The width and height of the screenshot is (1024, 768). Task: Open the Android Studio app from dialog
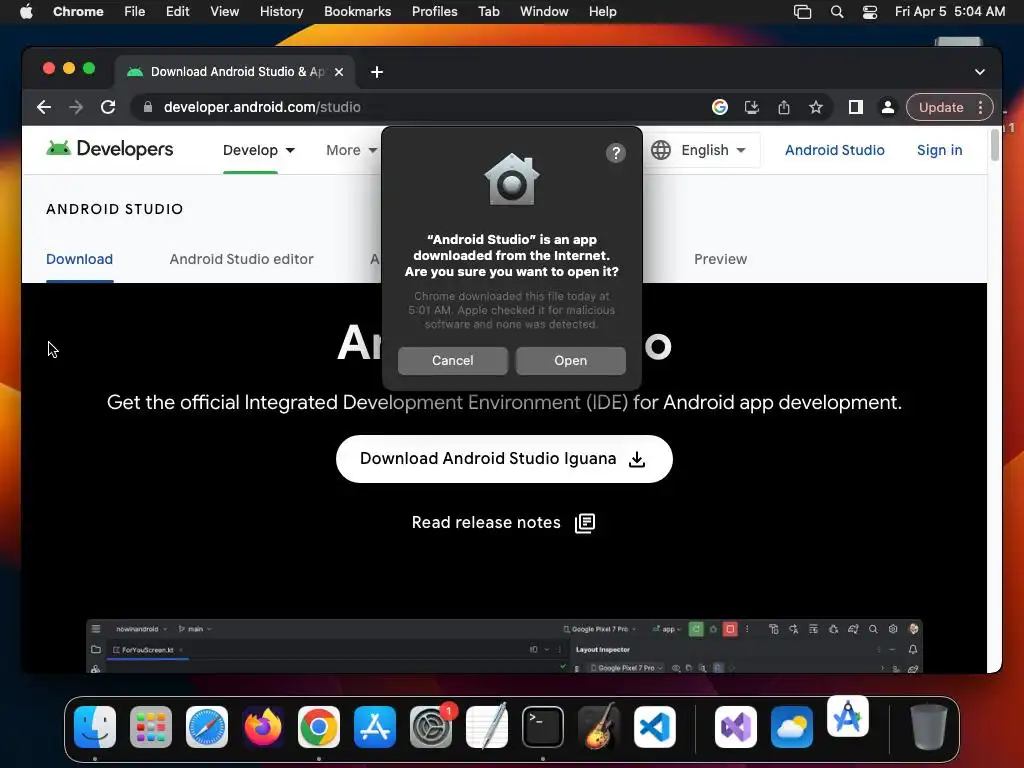click(x=570, y=360)
